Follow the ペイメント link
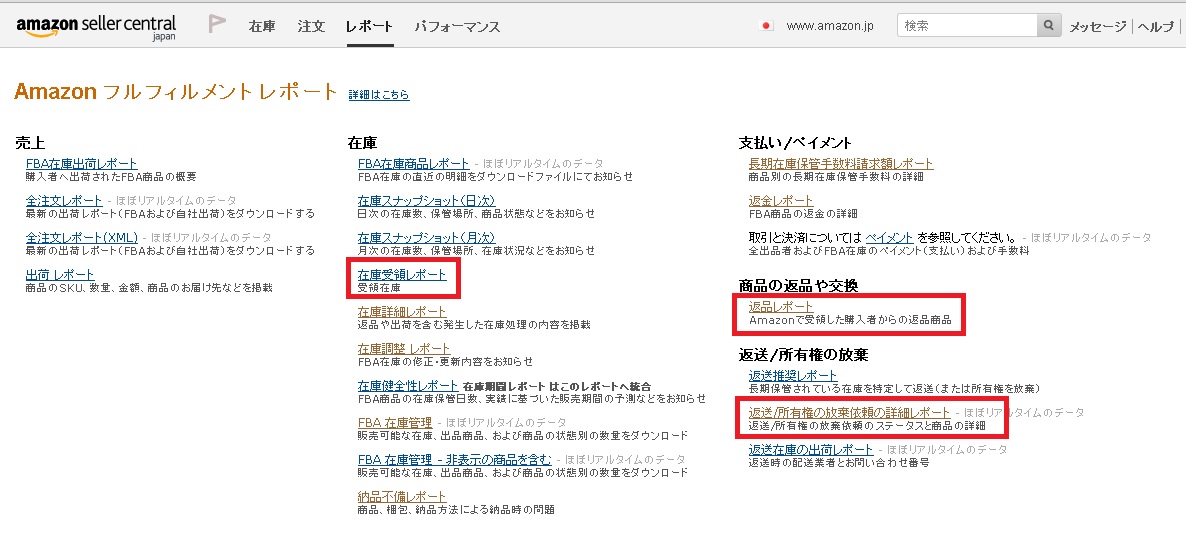Screen dimensions: 1186x543 (x=890, y=237)
